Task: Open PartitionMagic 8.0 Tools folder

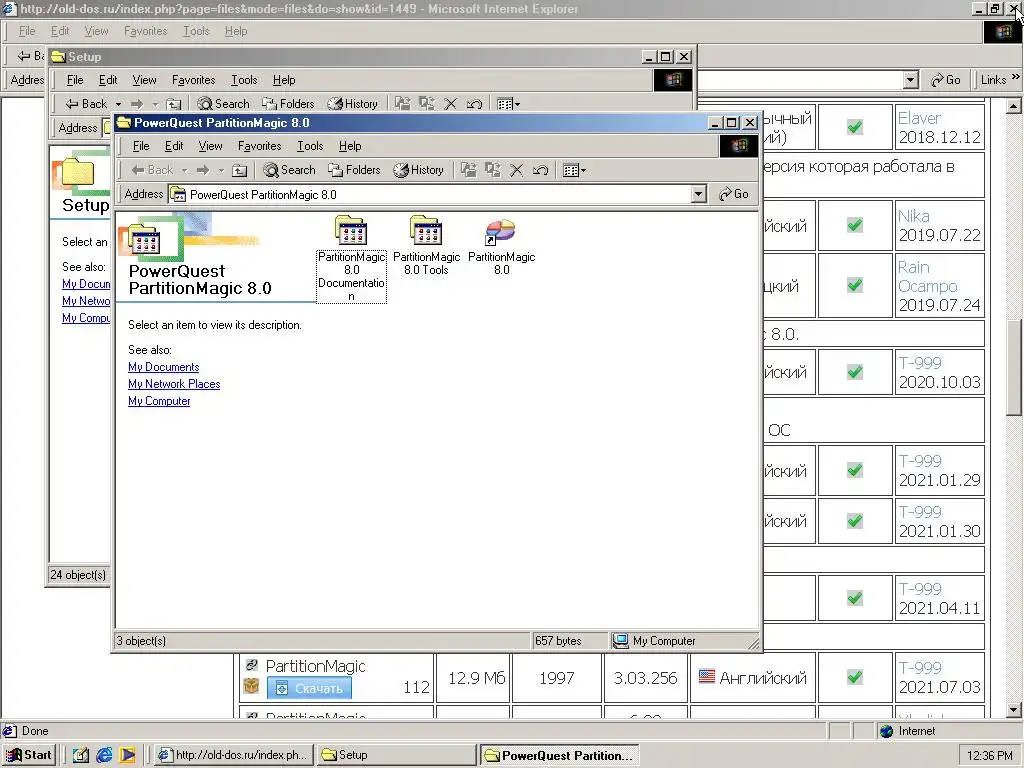Action: 426,246
